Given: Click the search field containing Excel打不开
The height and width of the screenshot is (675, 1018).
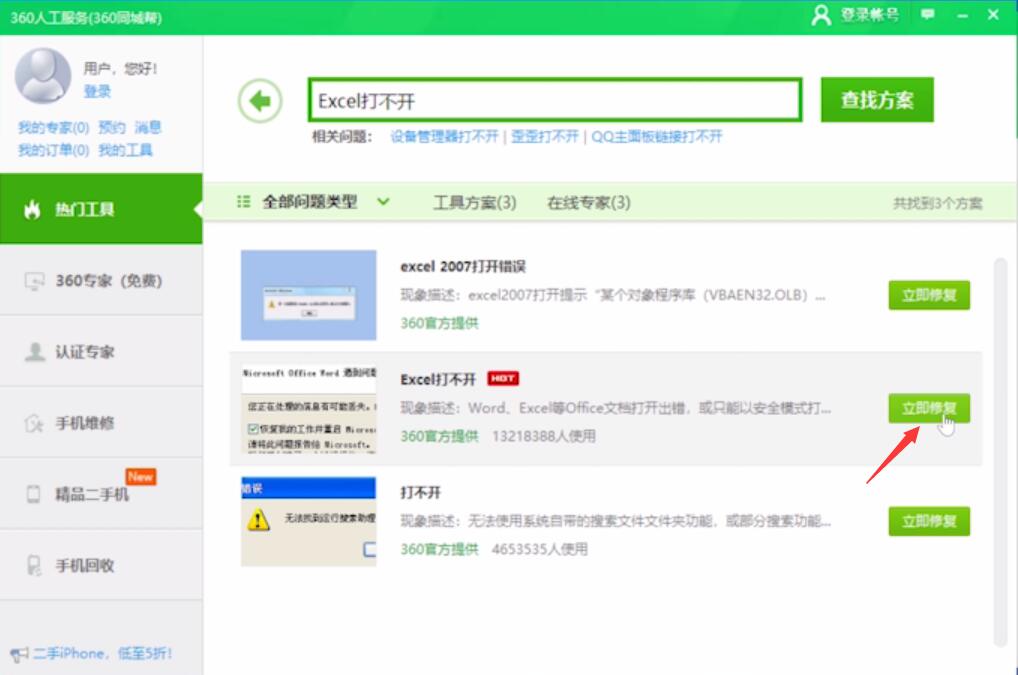Looking at the screenshot, I should click(x=555, y=100).
